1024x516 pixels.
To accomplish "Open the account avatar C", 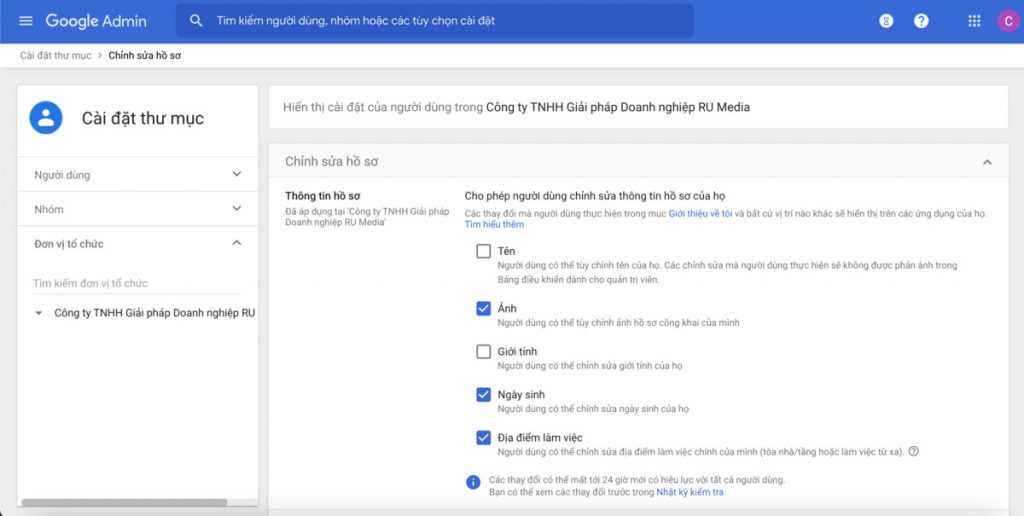I will click(1008, 21).
